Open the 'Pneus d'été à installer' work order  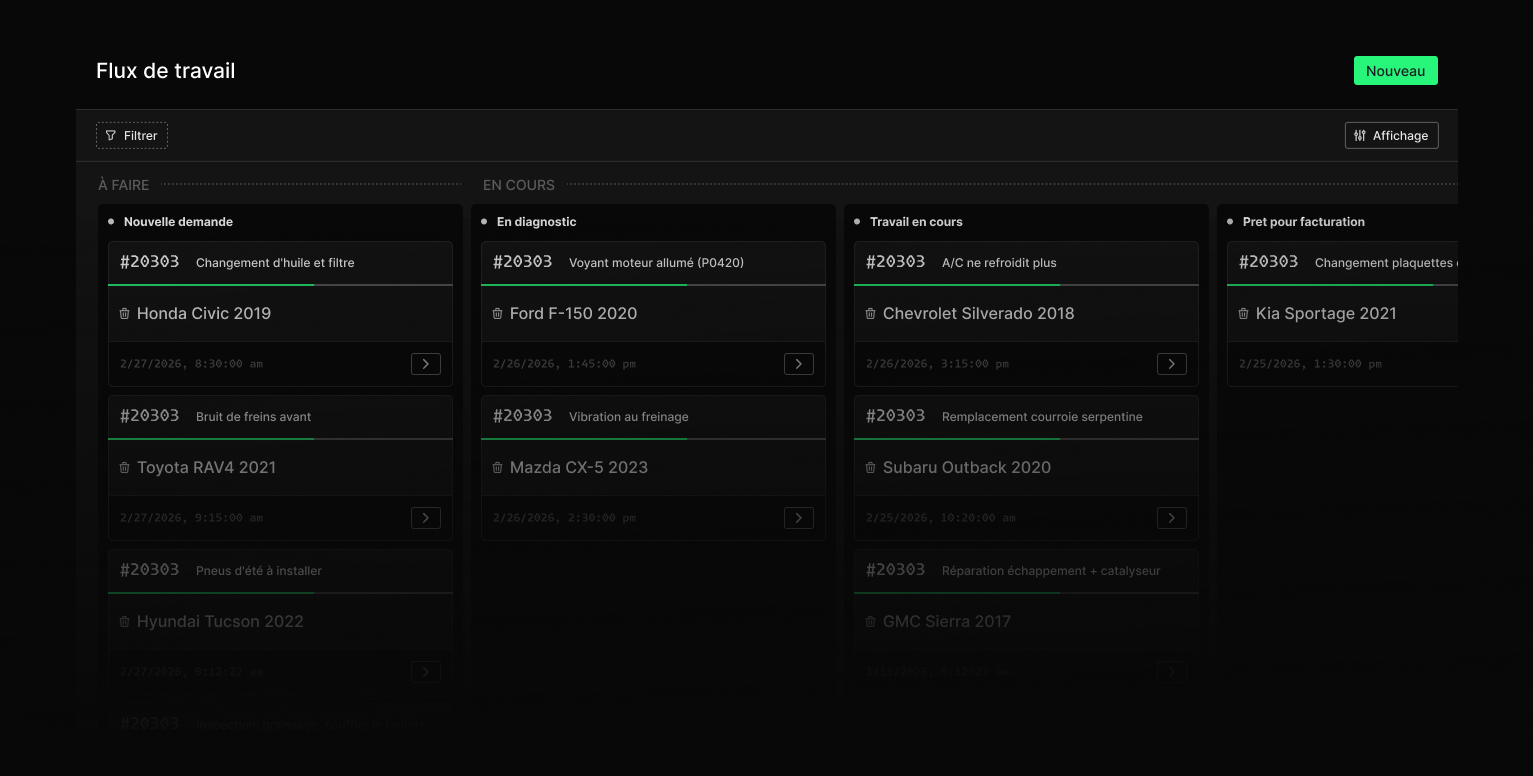point(259,571)
